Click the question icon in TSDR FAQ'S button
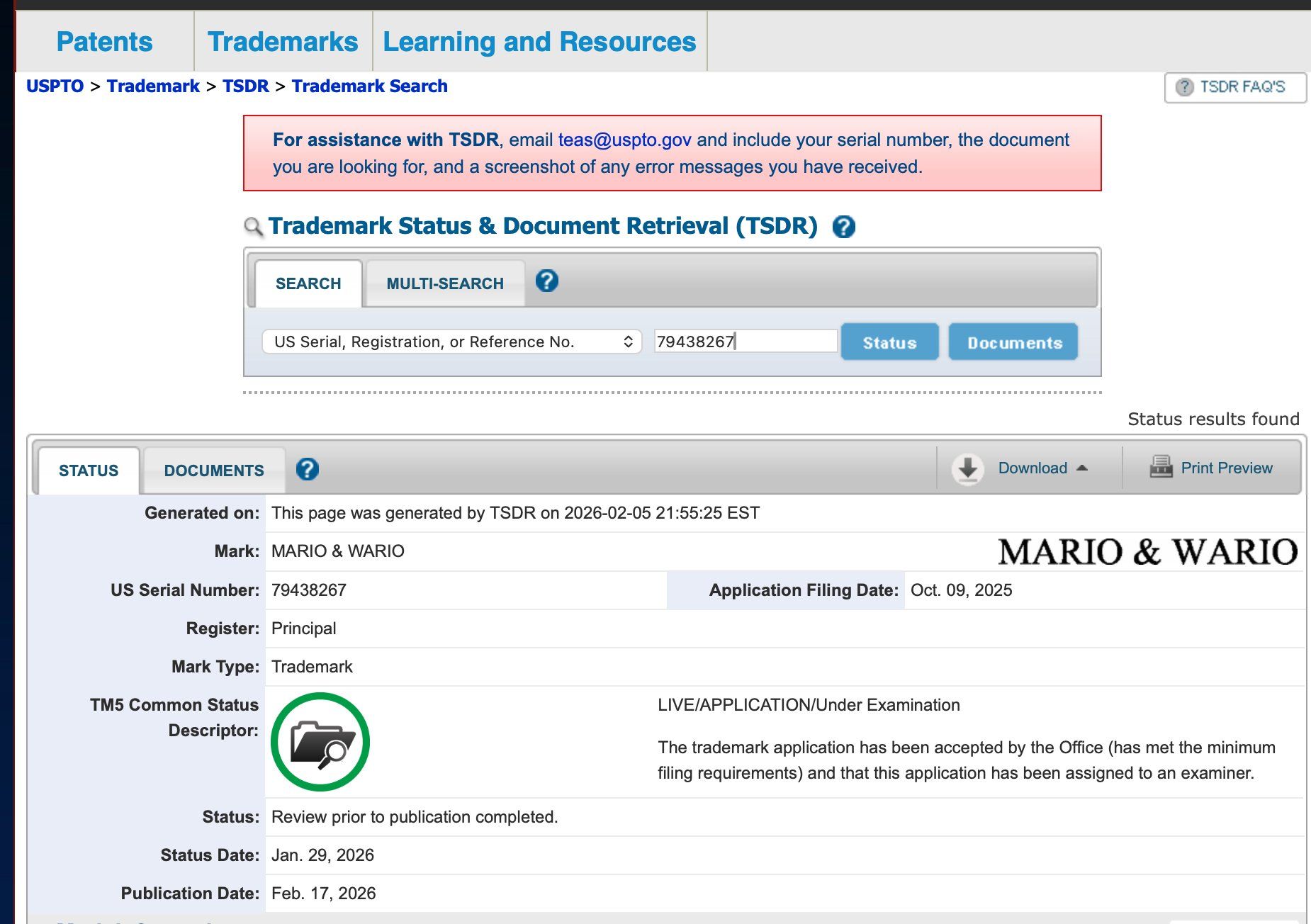1311x924 pixels. pyautogui.click(x=1184, y=87)
